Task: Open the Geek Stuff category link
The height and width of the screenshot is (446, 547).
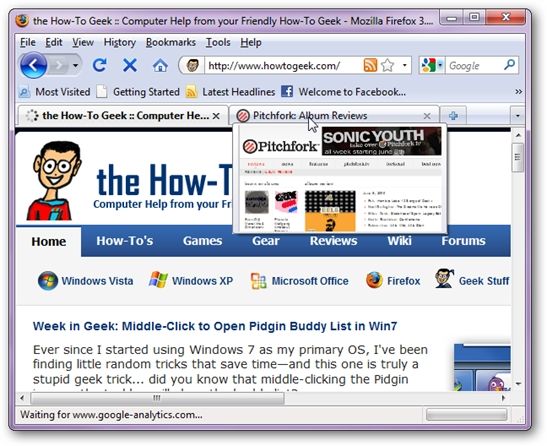Action: coord(484,281)
